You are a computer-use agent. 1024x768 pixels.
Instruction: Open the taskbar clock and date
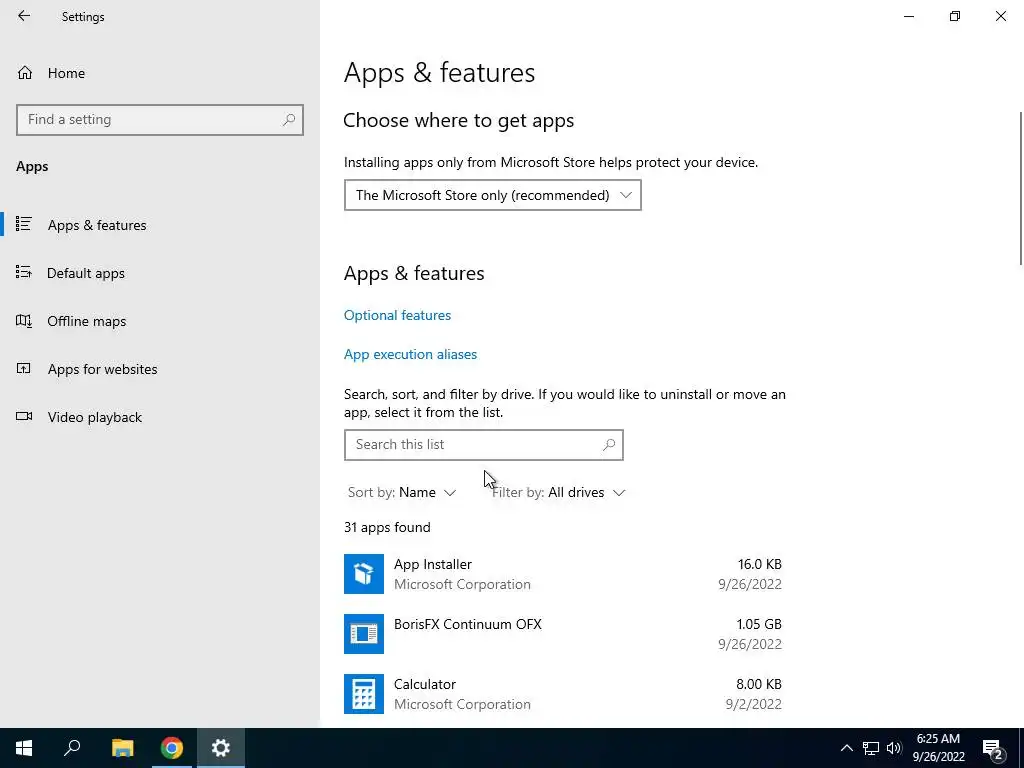938,748
